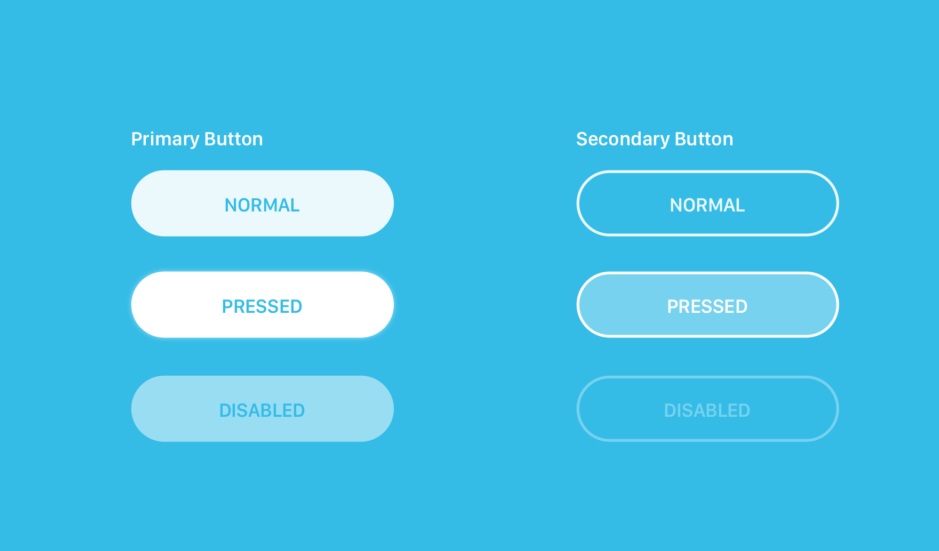Choose the translucent filled DISABLED pill
939x551 pixels.
[262, 409]
